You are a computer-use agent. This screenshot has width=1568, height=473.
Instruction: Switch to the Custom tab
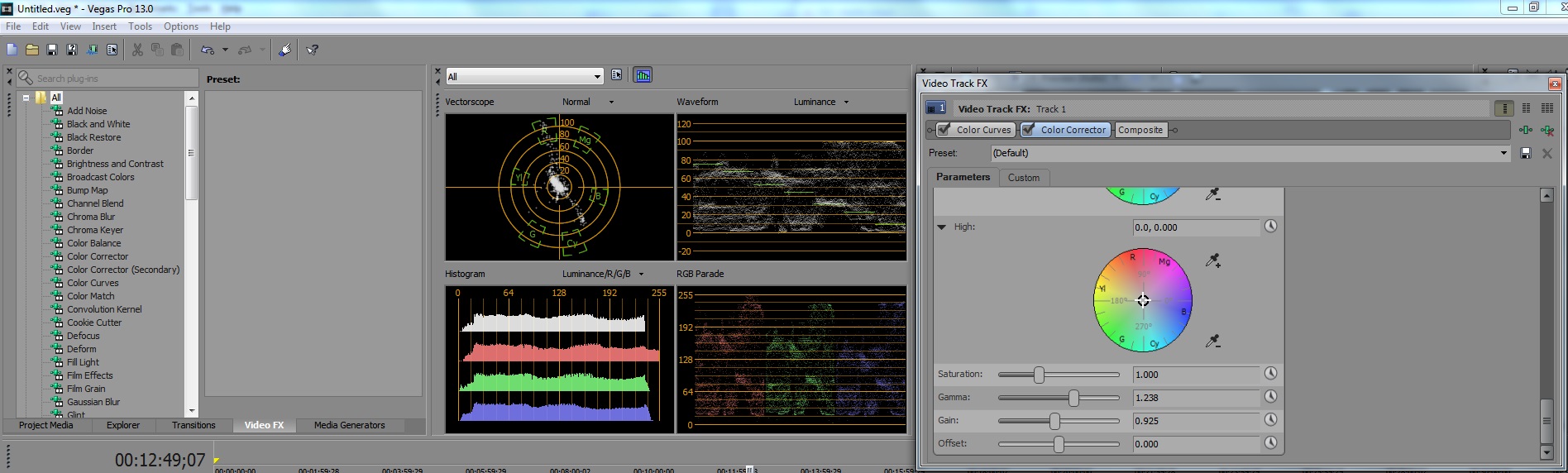click(1023, 178)
